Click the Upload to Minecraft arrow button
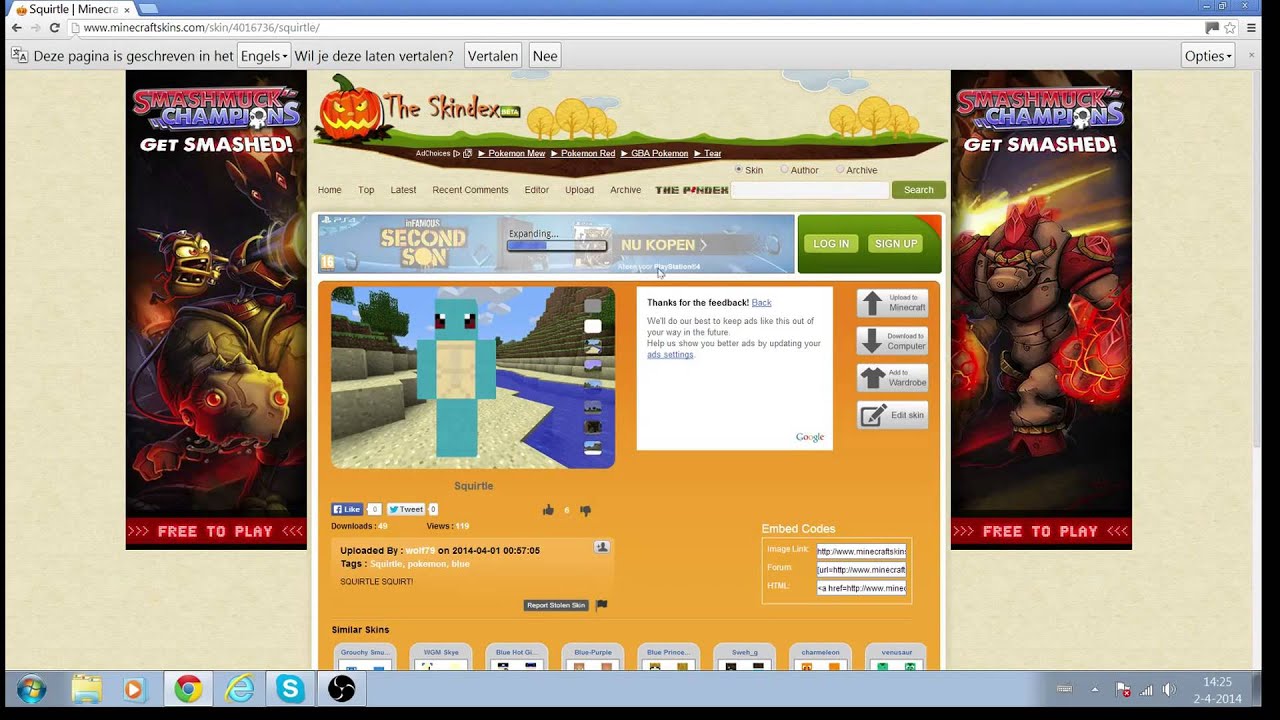1280x720 pixels. pyautogui.click(x=892, y=303)
